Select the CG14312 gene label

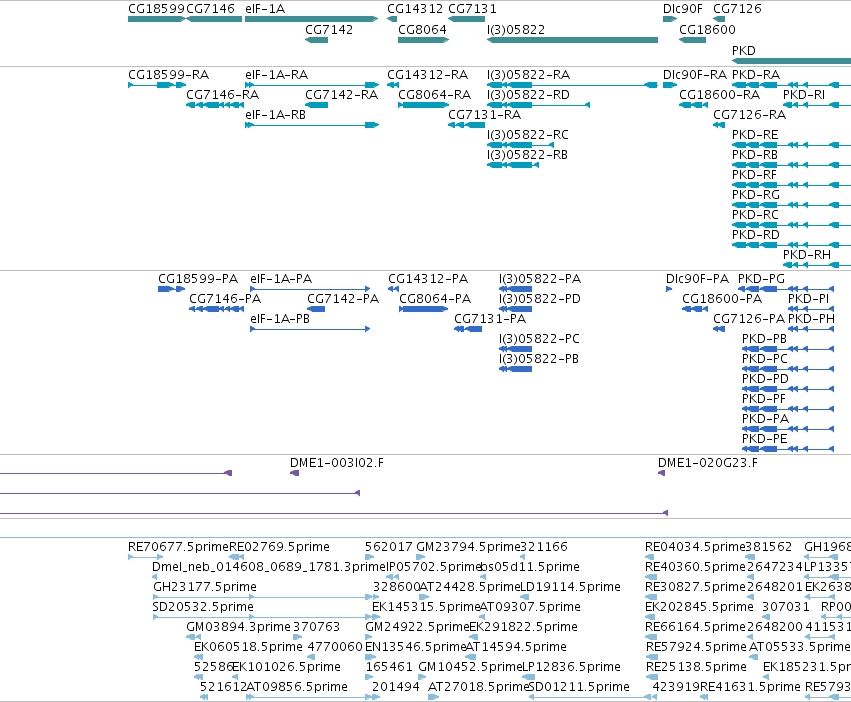tap(415, 9)
